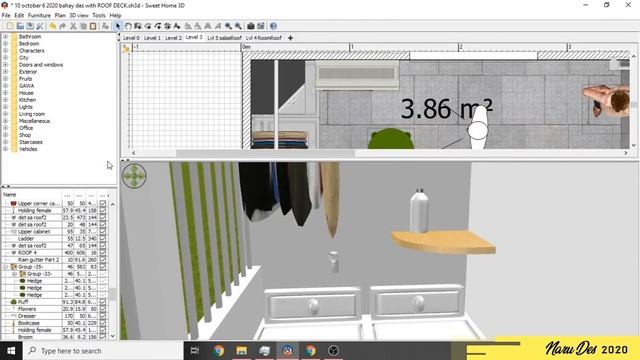Click the Redo arrow icon

click(x=62, y=26)
